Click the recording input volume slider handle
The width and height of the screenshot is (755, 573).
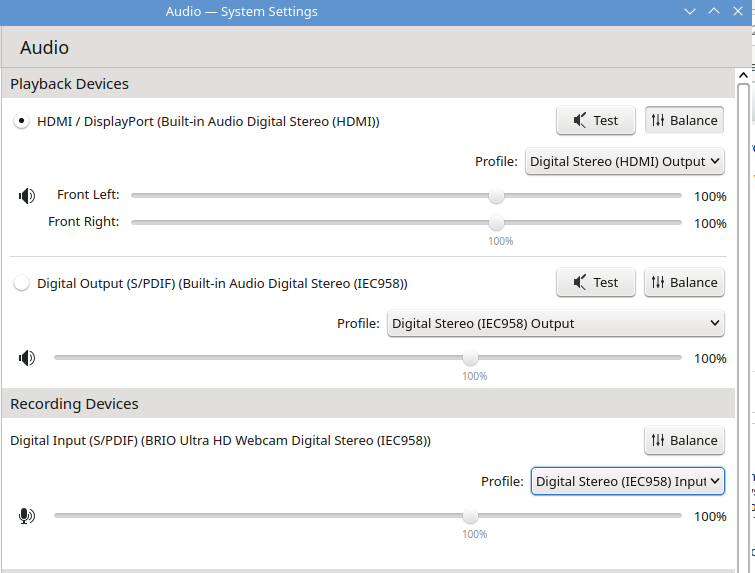pyautogui.click(x=470, y=516)
